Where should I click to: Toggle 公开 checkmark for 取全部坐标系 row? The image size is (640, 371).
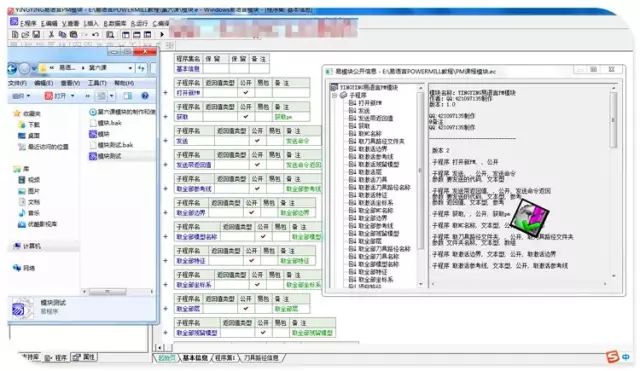[x=257, y=285]
